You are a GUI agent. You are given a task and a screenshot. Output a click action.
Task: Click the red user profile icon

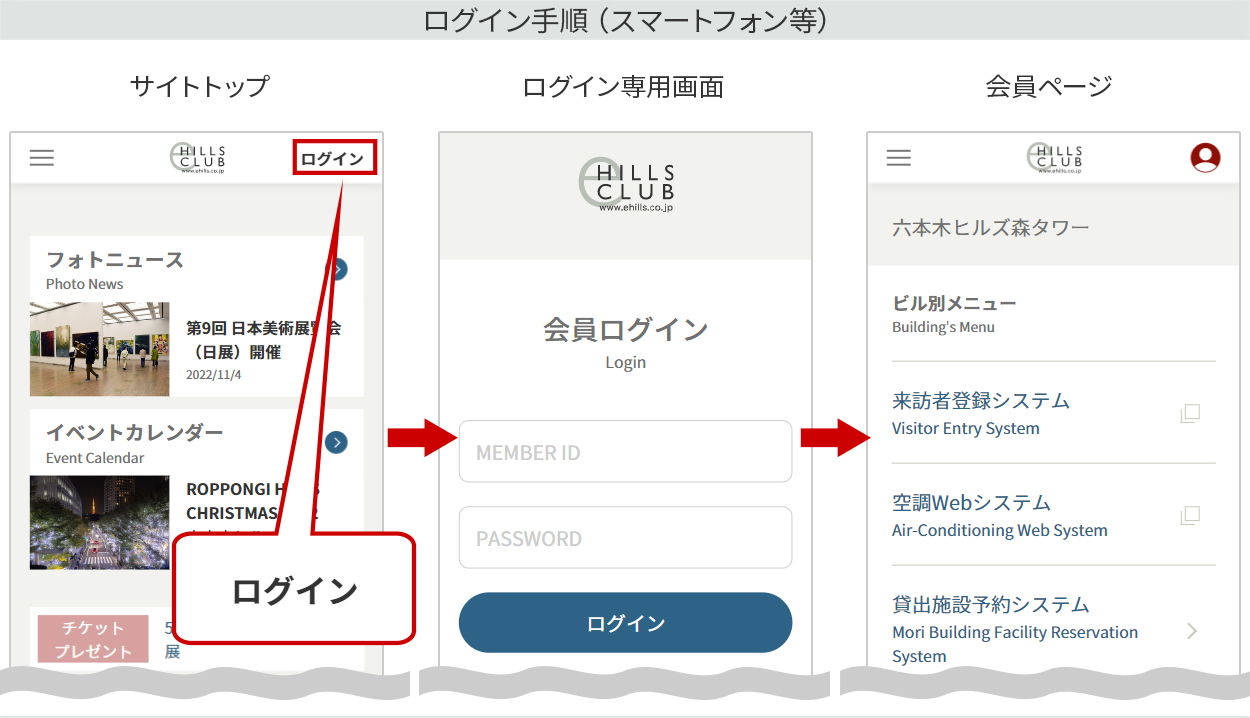[x=1205, y=158]
